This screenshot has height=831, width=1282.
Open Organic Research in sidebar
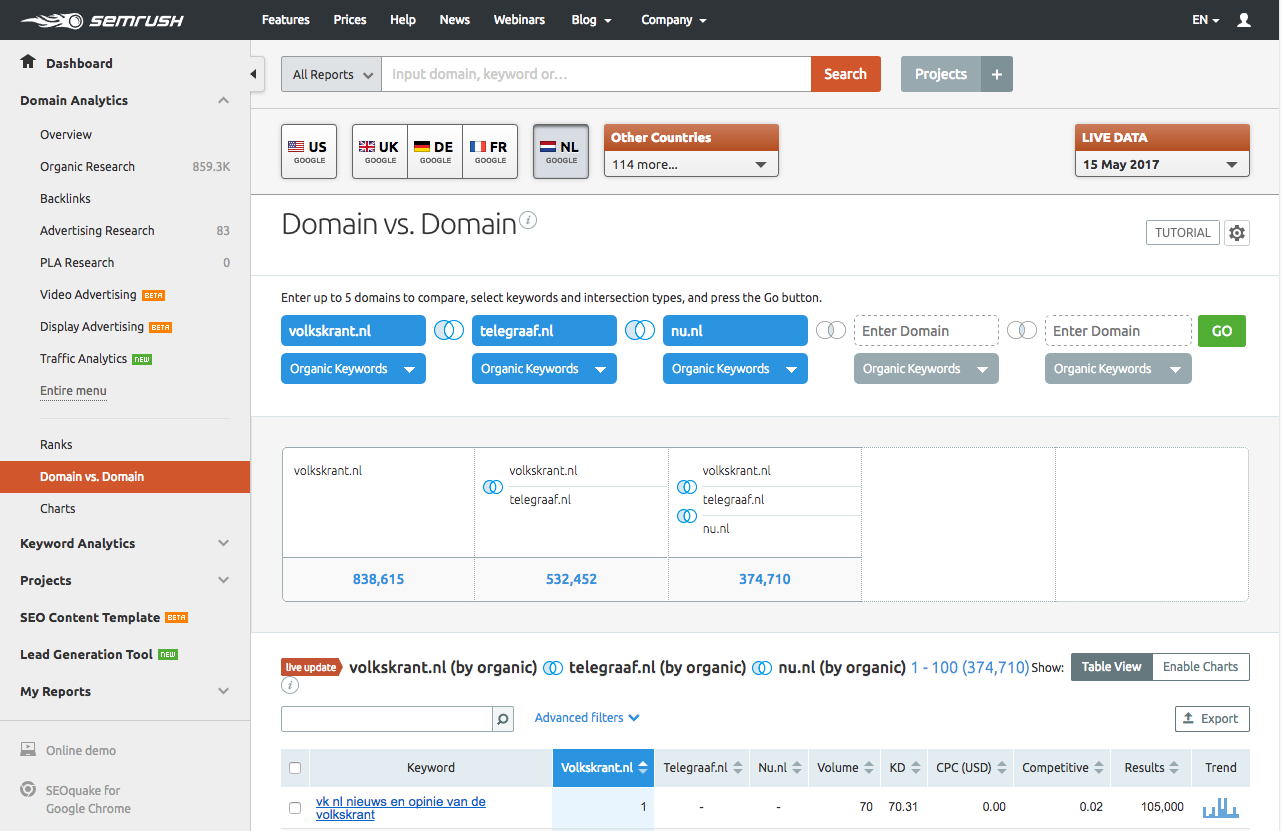click(87, 167)
